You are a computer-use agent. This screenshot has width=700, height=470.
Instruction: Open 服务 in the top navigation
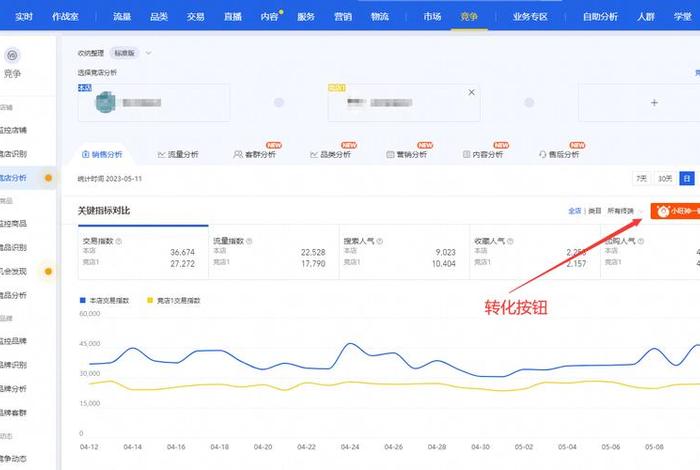pos(306,17)
